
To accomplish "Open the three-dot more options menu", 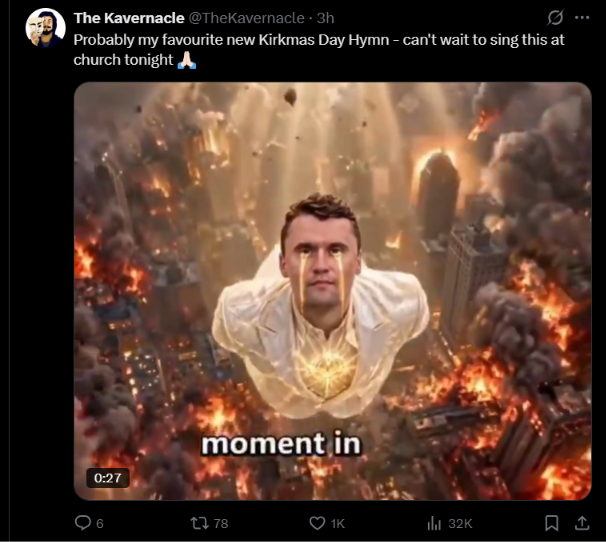I will pyautogui.click(x=582, y=17).
